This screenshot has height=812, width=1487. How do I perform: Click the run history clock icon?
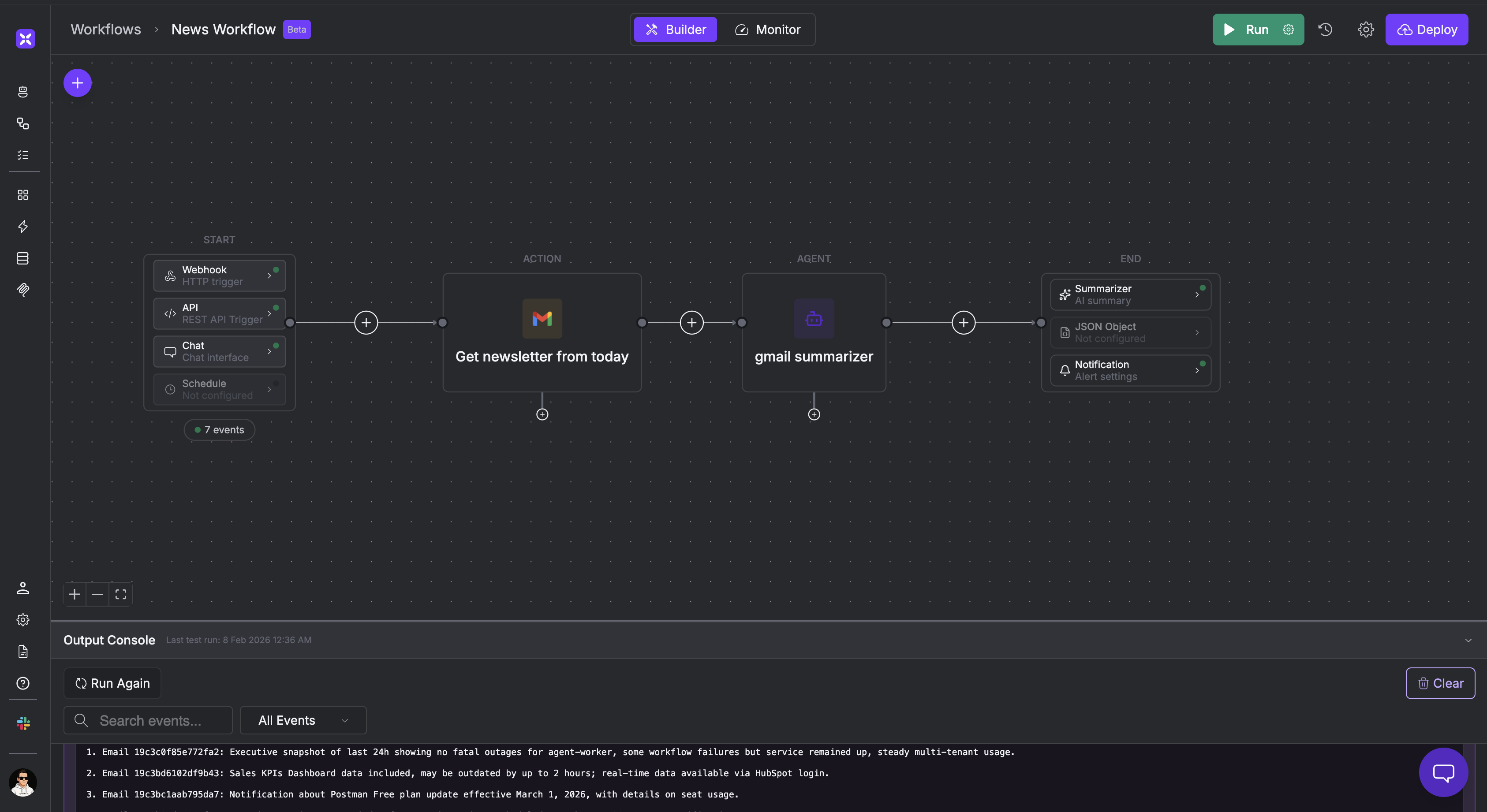1325,30
